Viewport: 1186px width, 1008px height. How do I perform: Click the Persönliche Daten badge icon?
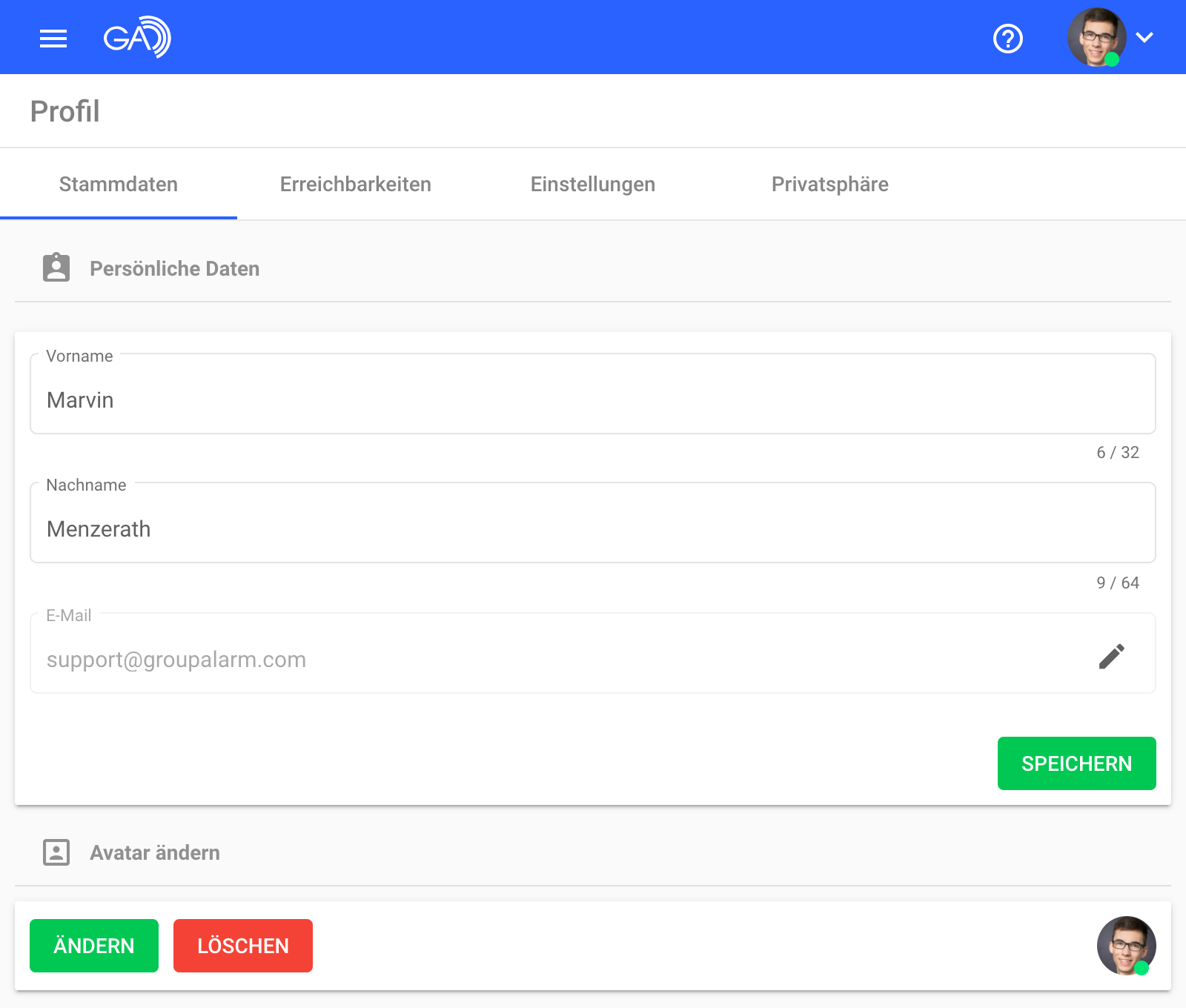56,268
